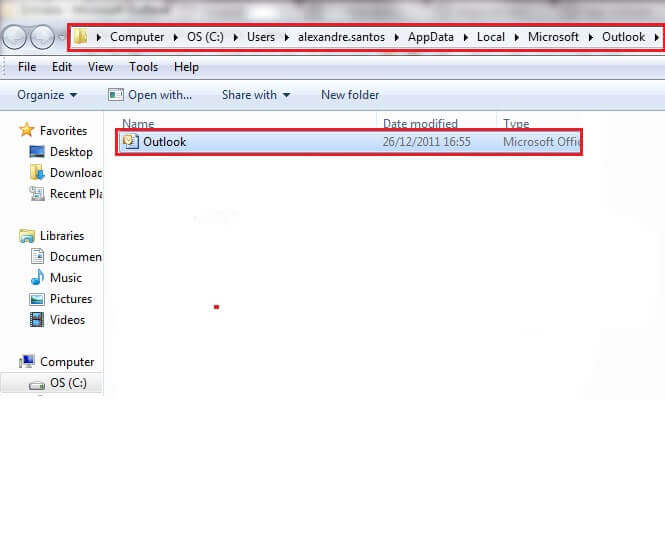Click the Microsoft Office type cell

[x=541, y=142]
